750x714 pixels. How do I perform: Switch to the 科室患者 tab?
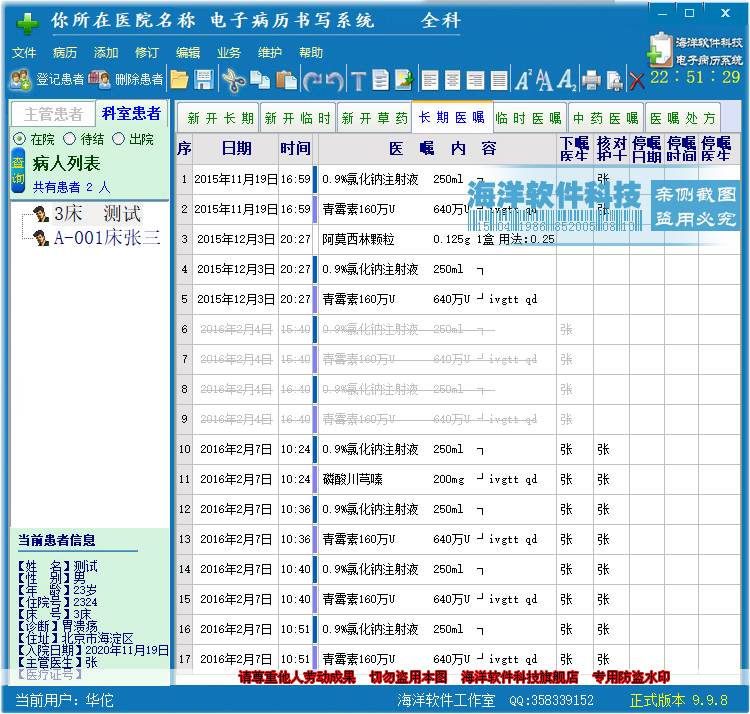point(132,113)
